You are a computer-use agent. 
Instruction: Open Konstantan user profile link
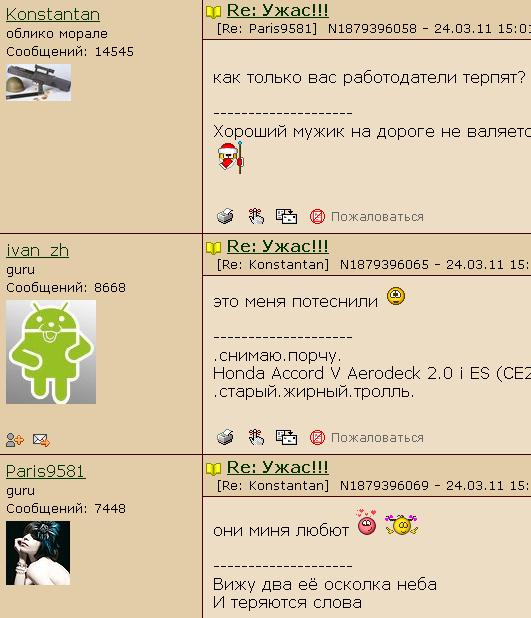coord(53,15)
